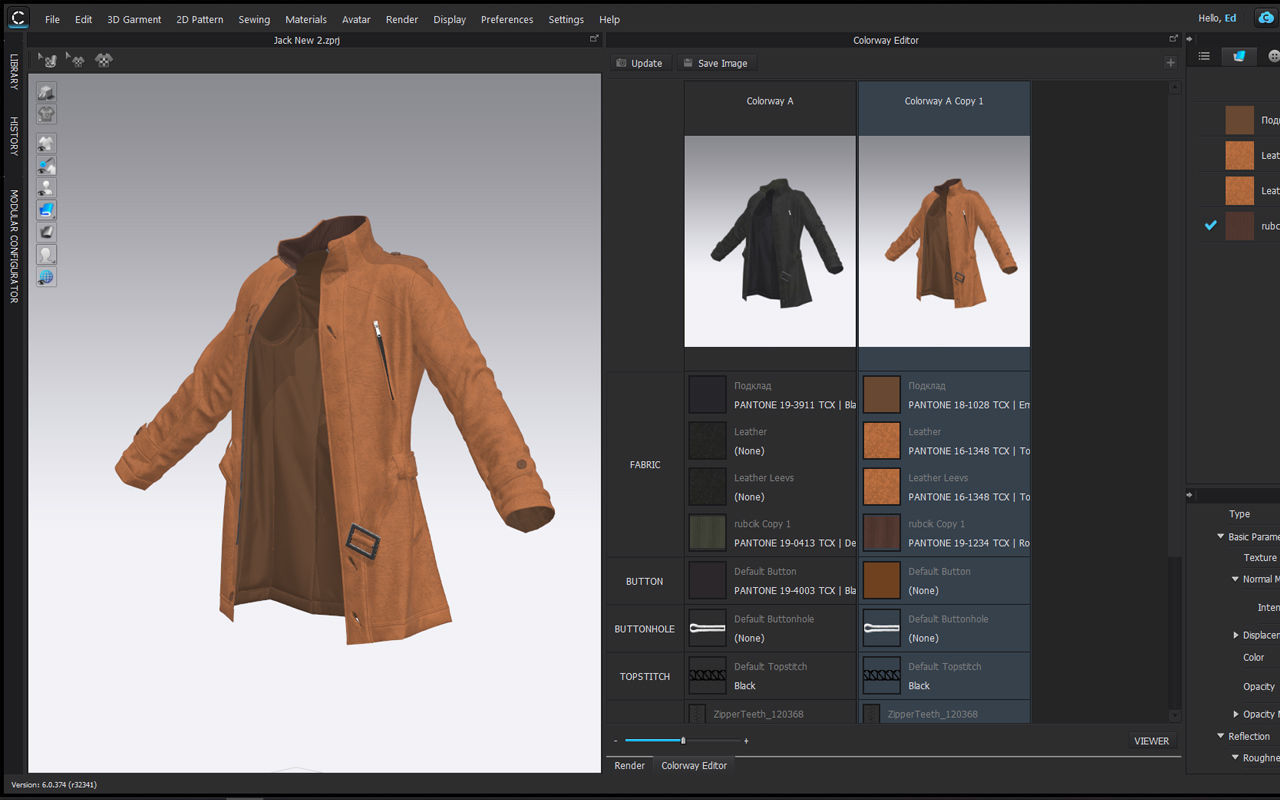Image resolution: width=1280 pixels, height=800 pixels.
Task: Open the Preferences menu
Action: [x=507, y=19]
